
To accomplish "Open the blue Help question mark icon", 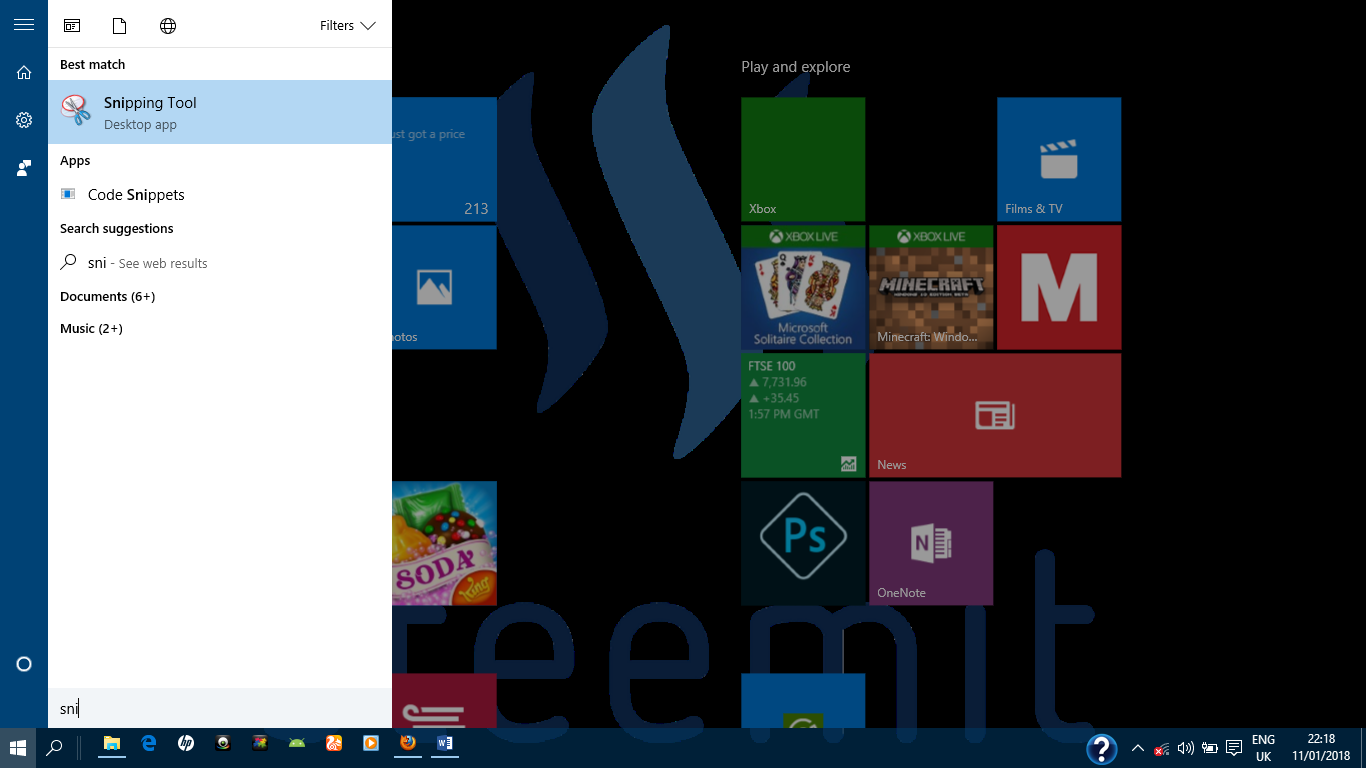I will click(1102, 748).
